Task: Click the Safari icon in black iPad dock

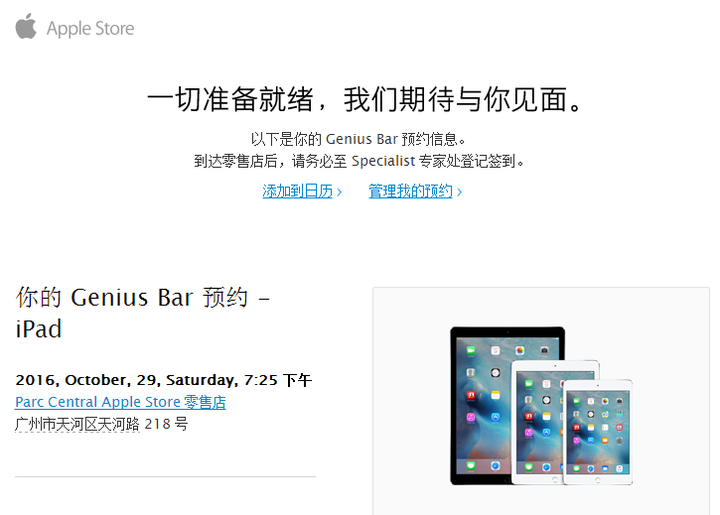Action: pyautogui.click(x=495, y=466)
